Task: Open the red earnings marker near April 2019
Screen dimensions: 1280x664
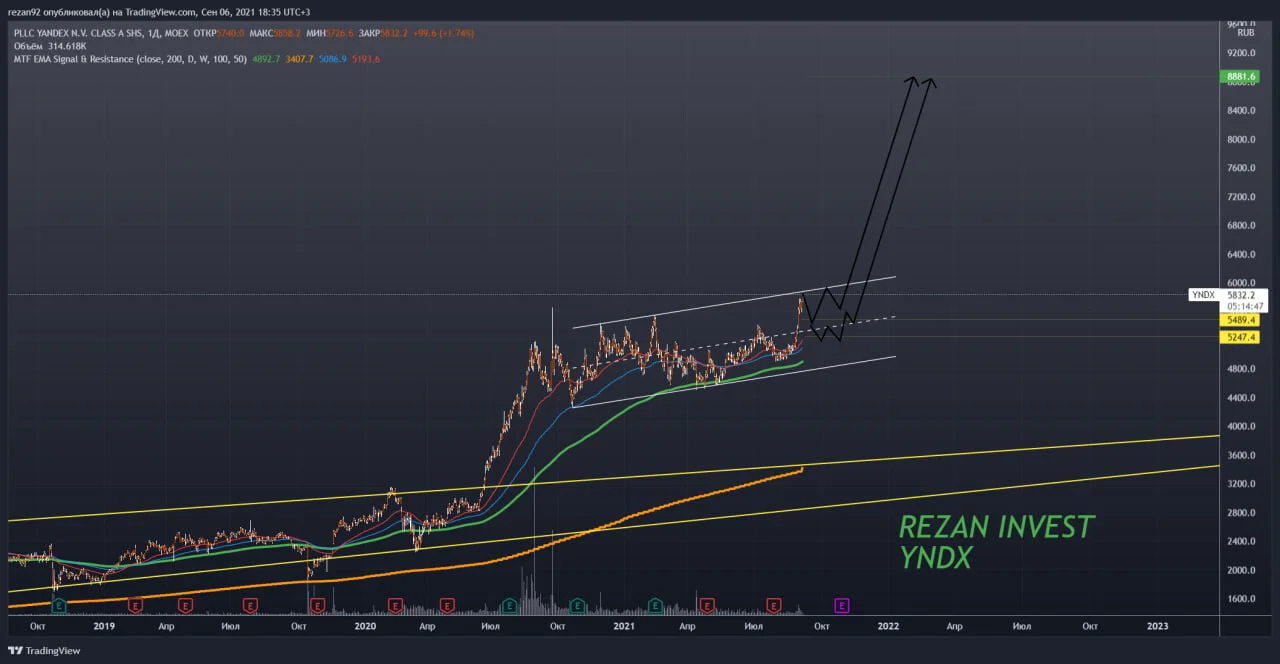Action: click(185, 605)
